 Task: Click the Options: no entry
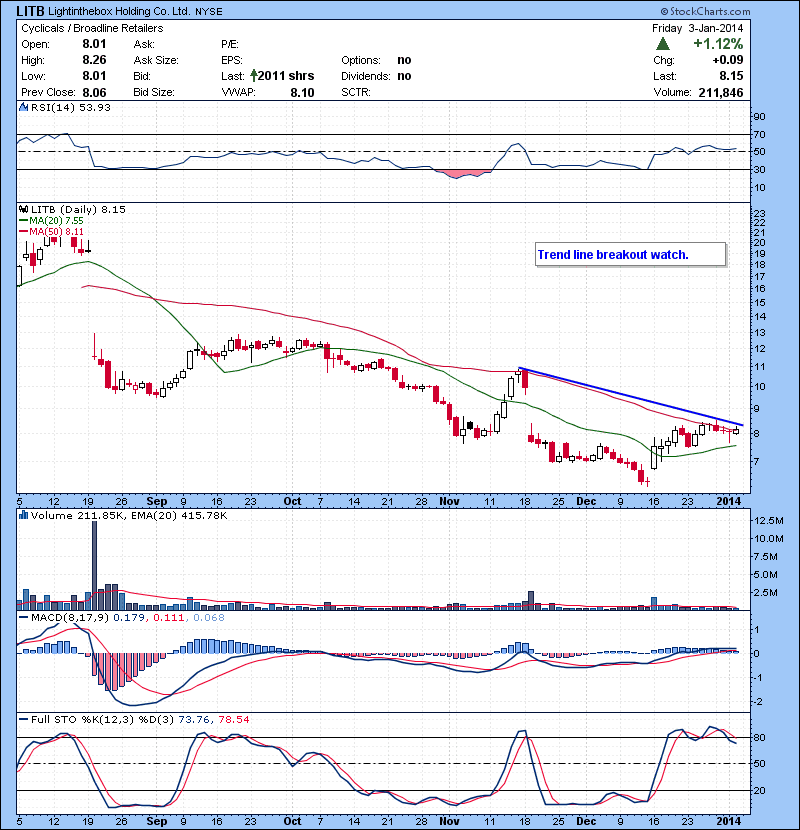pos(376,60)
